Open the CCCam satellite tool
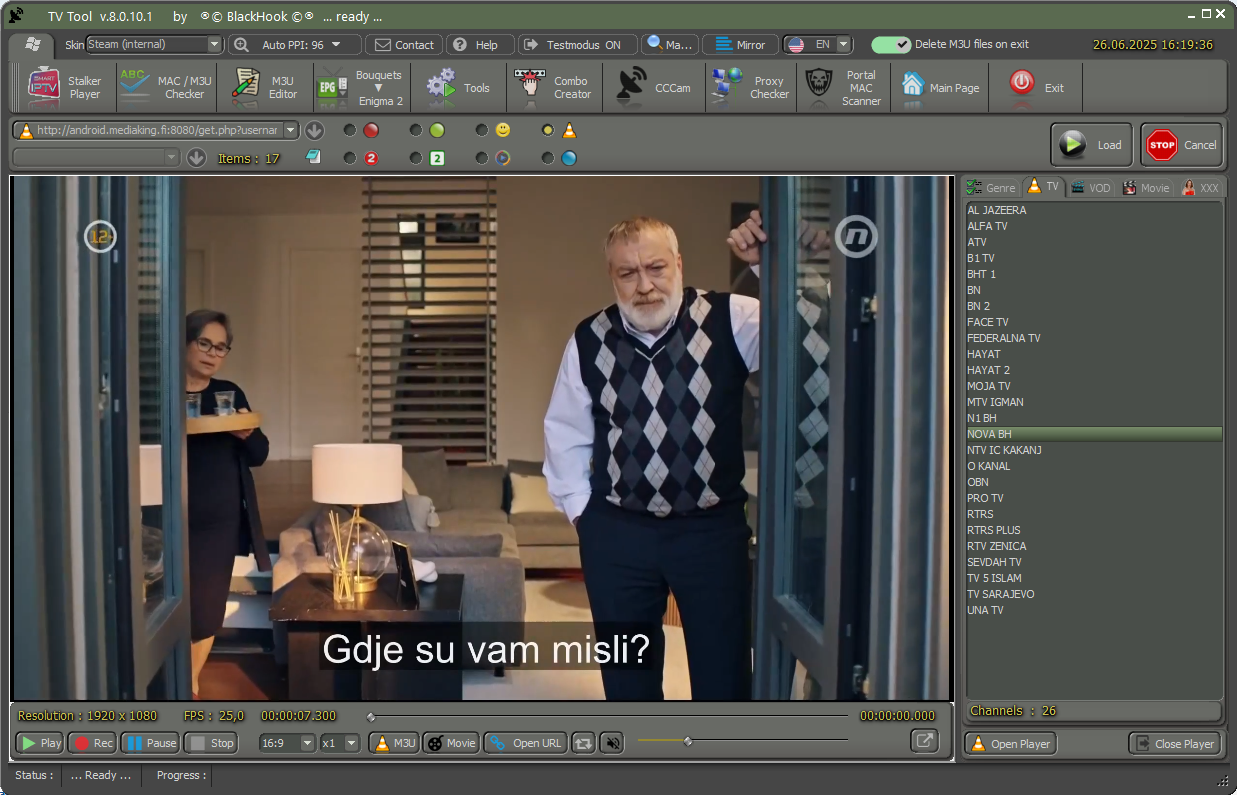The height and width of the screenshot is (796, 1238). coord(654,87)
